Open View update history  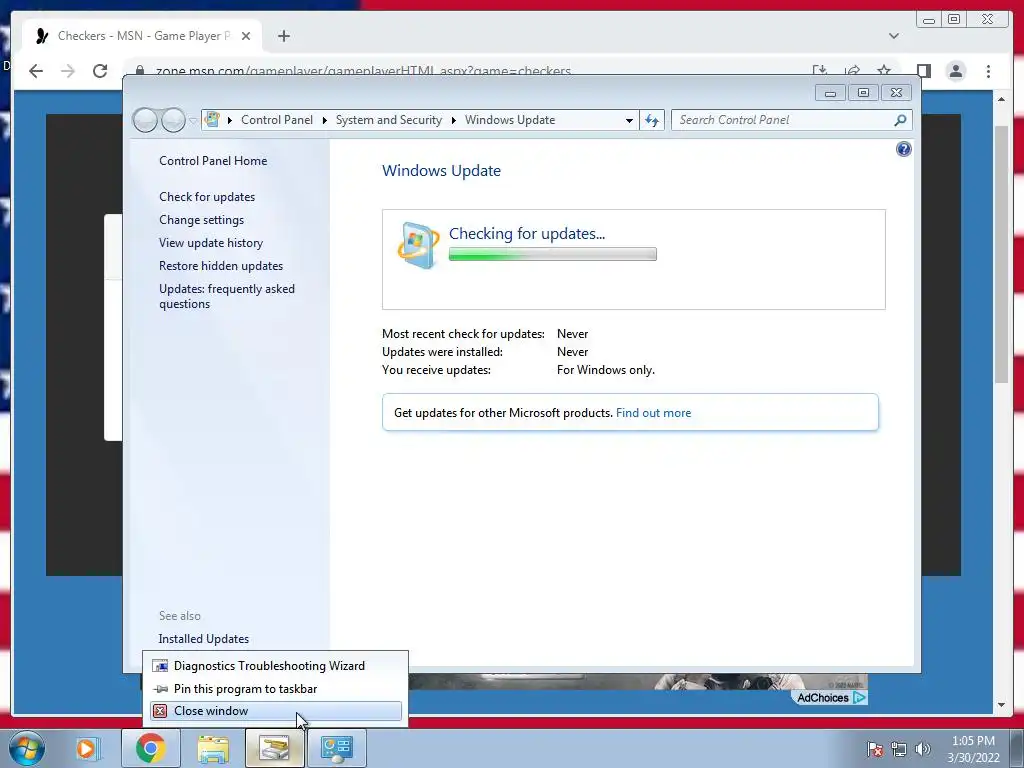(211, 242)
